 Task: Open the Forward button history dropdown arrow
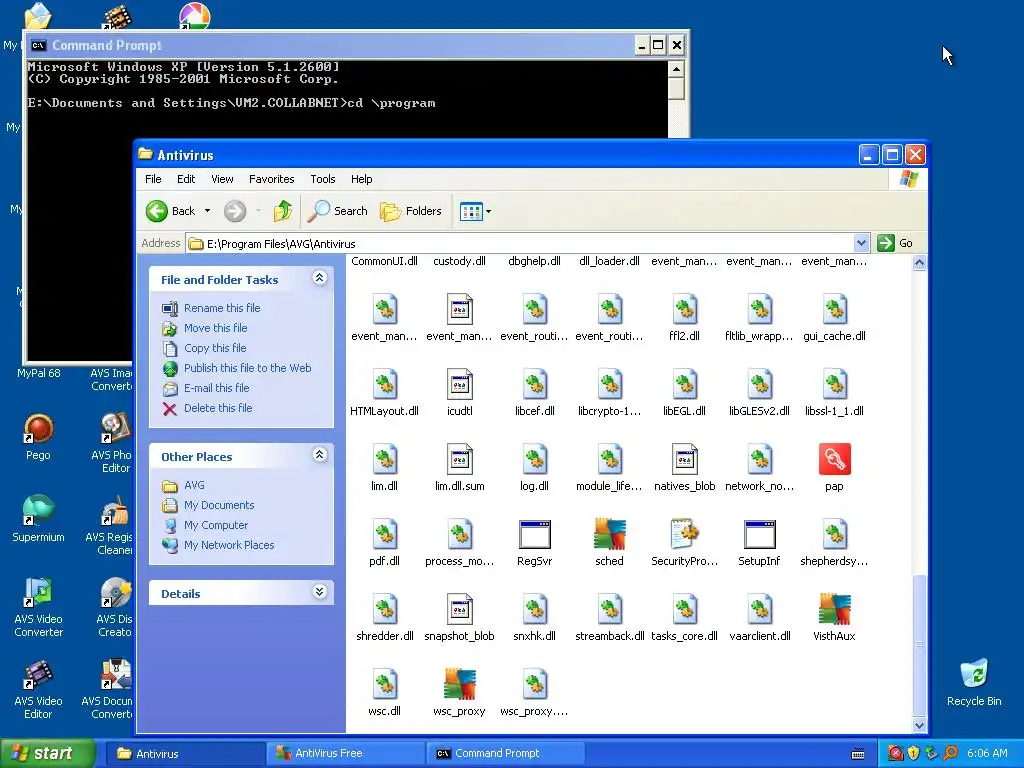[x=259, y=211]
